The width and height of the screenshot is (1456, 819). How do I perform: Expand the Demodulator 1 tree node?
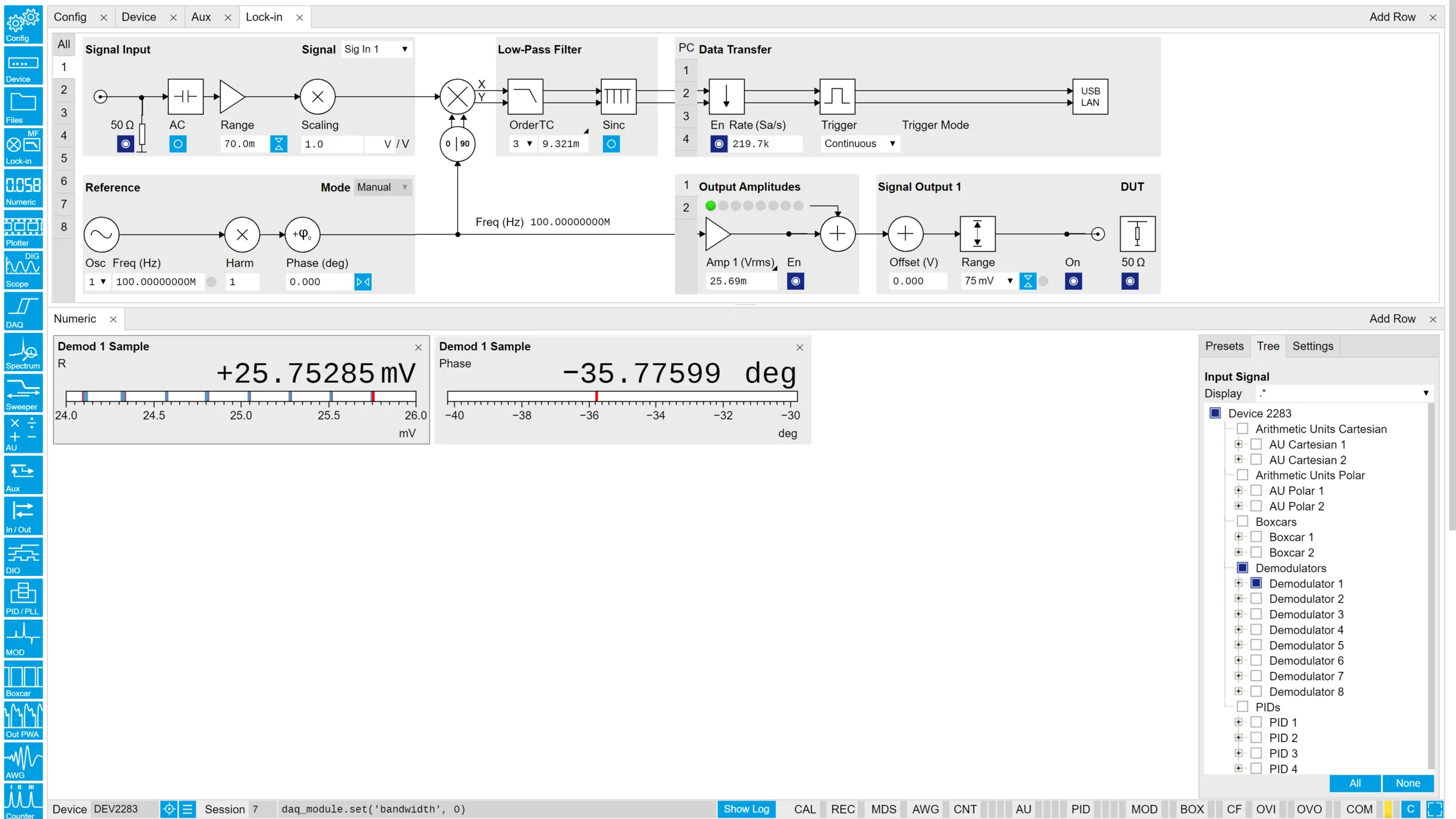point(1239,583)
